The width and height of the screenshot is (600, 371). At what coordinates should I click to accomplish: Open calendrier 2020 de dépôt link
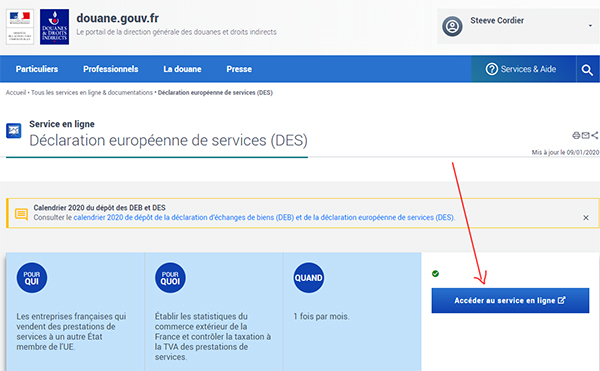pos(264,218)
